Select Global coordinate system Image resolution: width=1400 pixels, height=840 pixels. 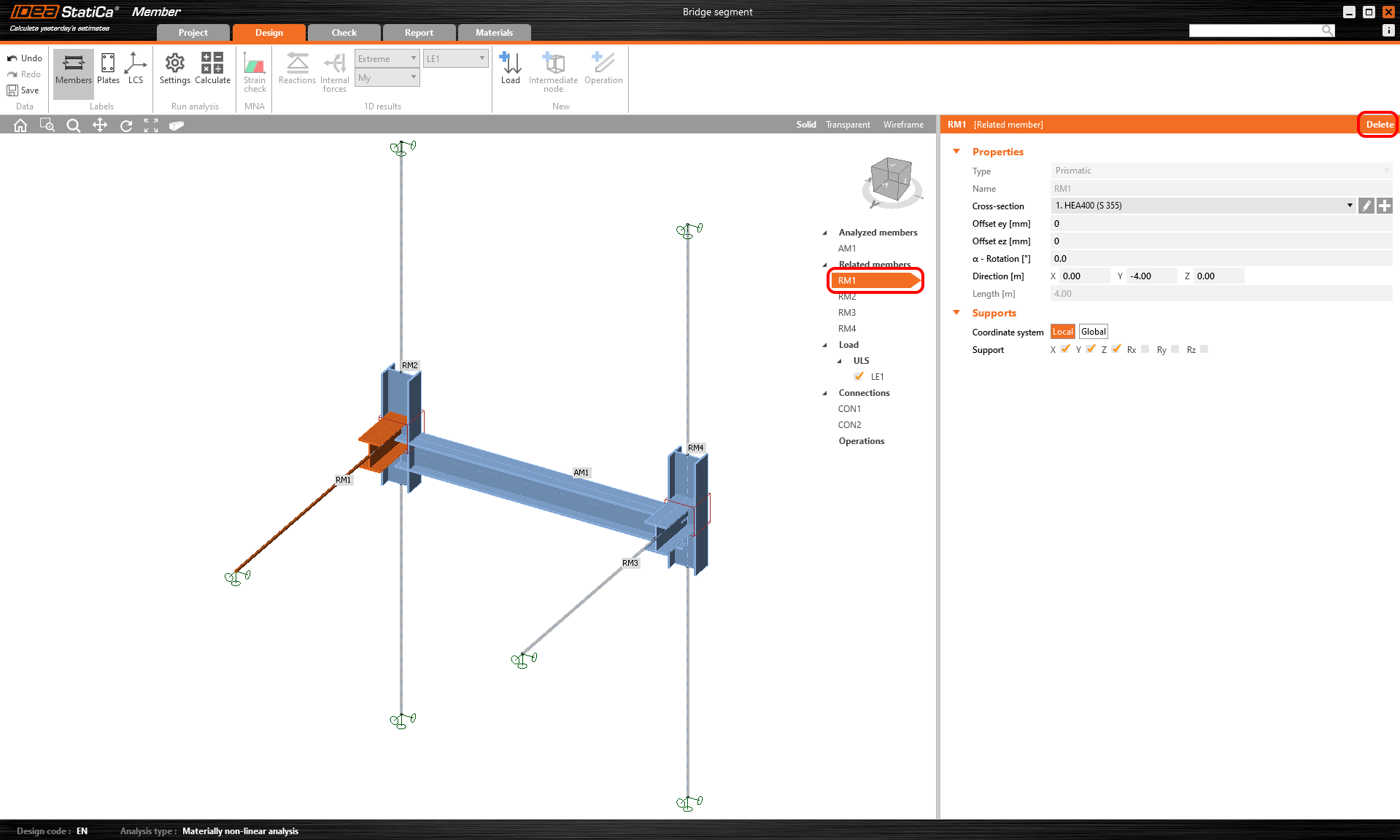click(x=1093, y=332)
